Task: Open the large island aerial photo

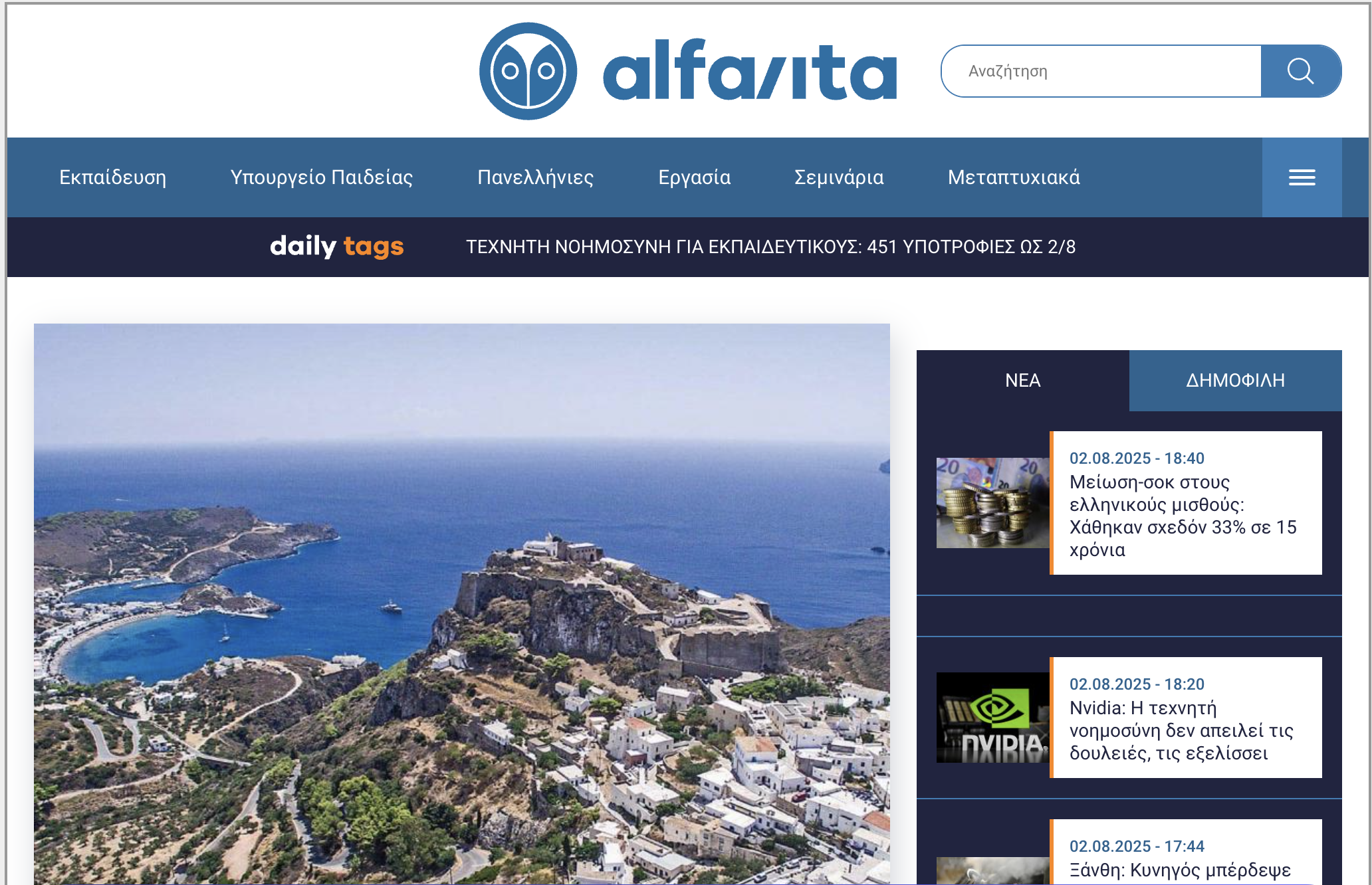Action: point(461,603)
